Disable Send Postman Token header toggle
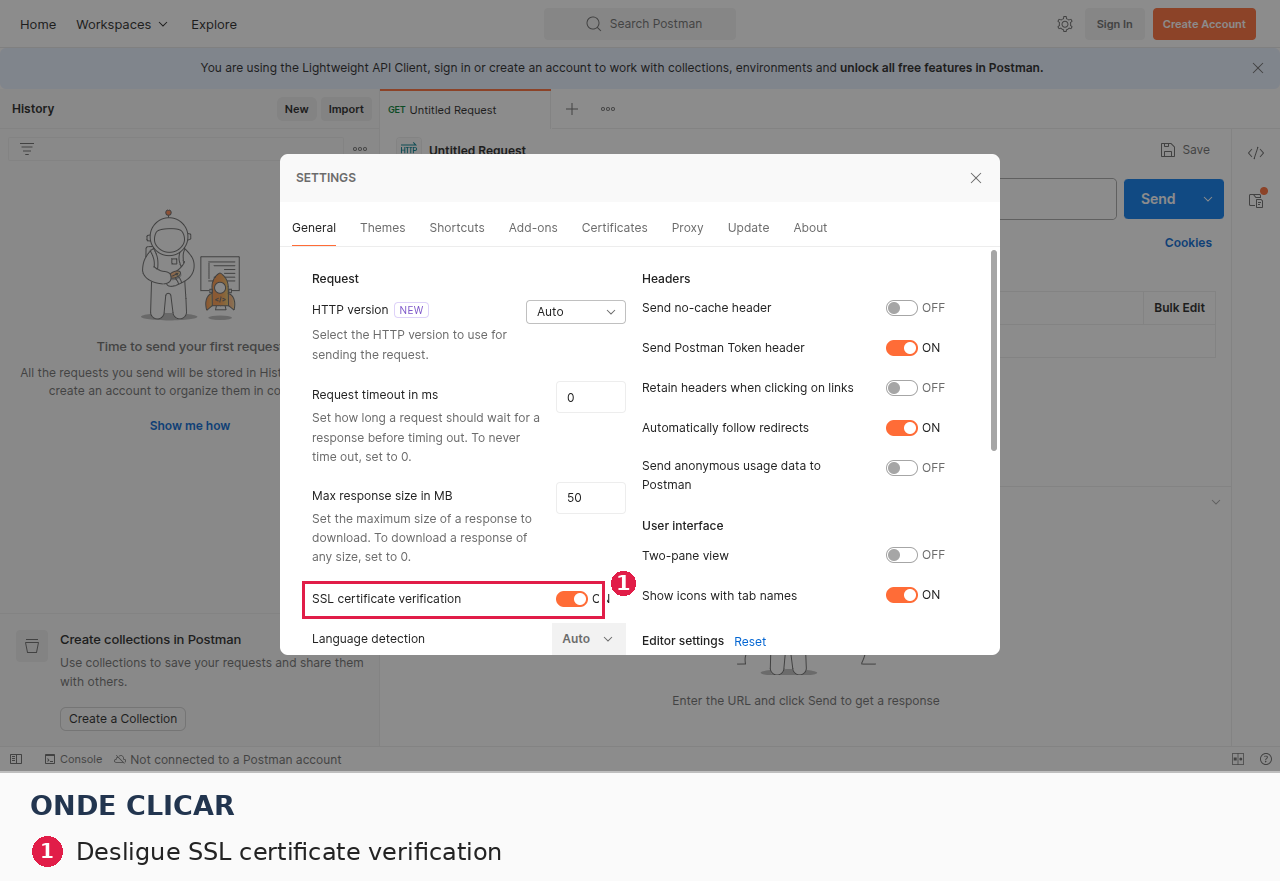The width and height of the screenshot is (1280, 881). coord(902,348)
